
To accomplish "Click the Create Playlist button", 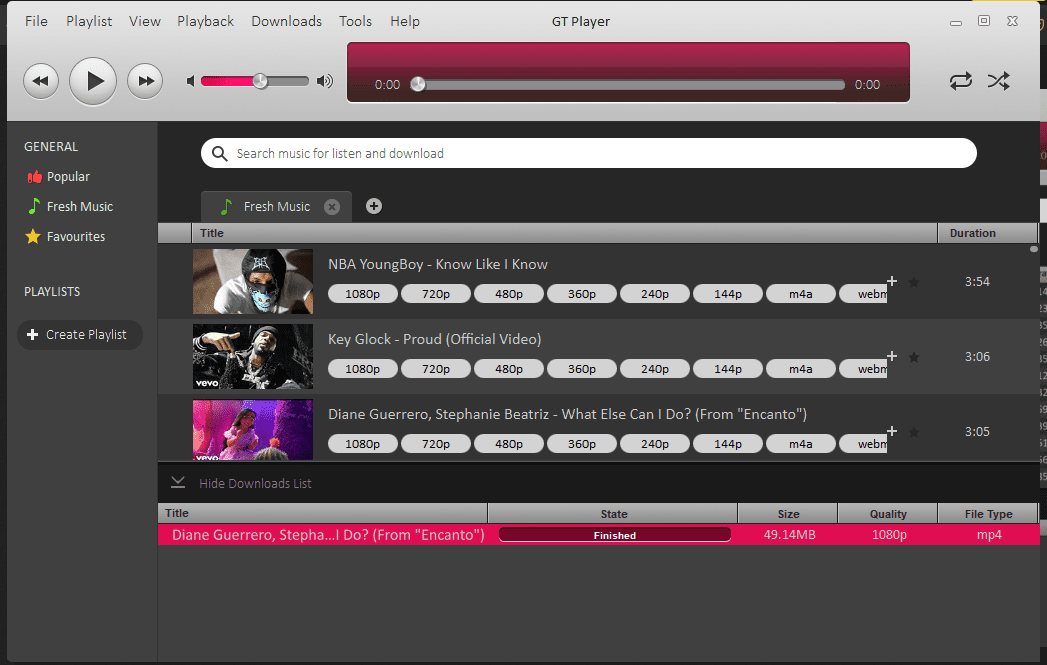I will pos(79,335).
